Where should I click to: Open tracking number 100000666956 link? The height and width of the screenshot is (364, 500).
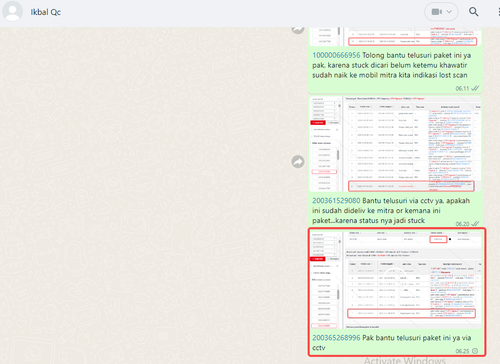pyautogui.click(x=336, y=55)
